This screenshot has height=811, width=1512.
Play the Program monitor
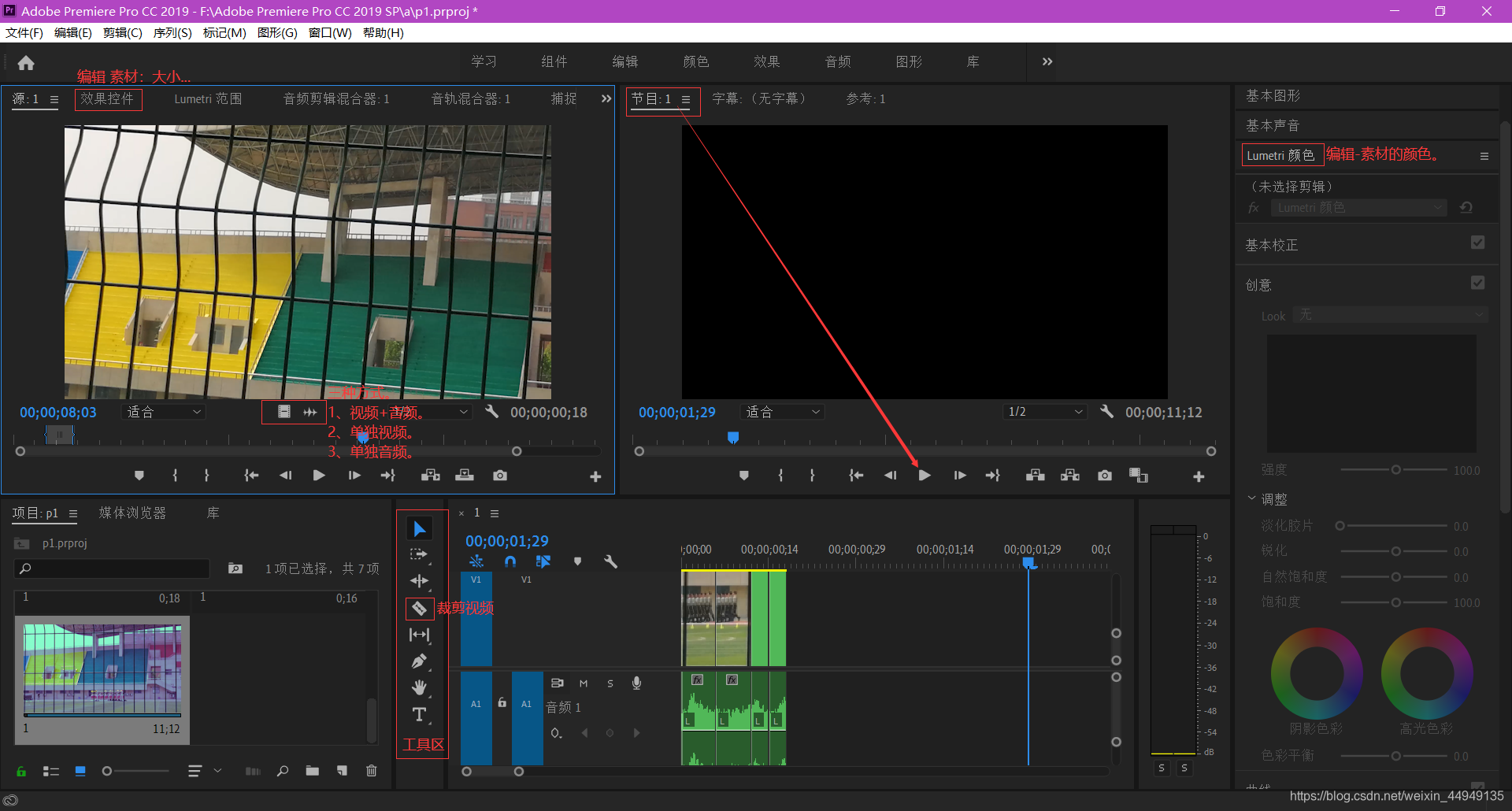[925, 476]
